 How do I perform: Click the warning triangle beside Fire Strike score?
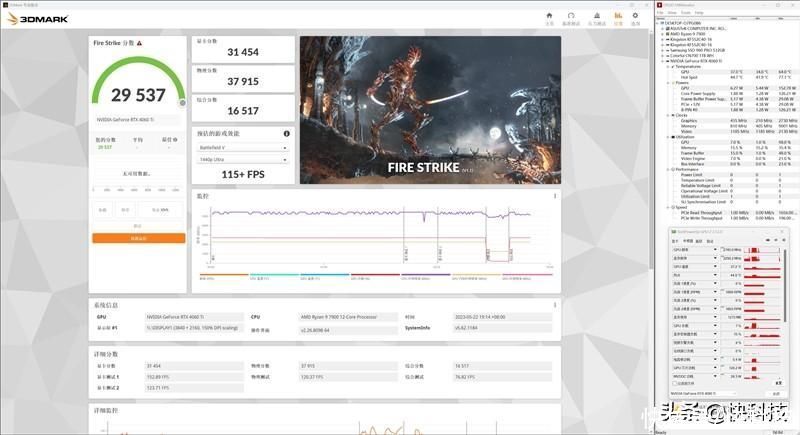[139, 43]
